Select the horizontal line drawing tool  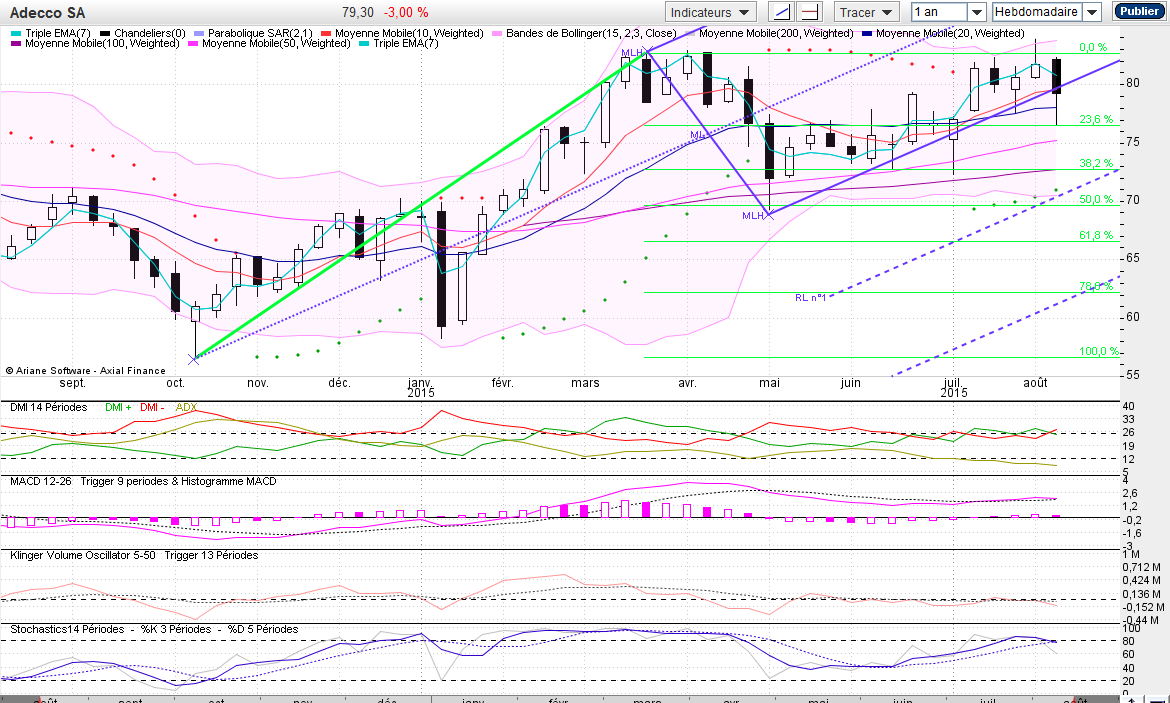click(x=809, y=12)
